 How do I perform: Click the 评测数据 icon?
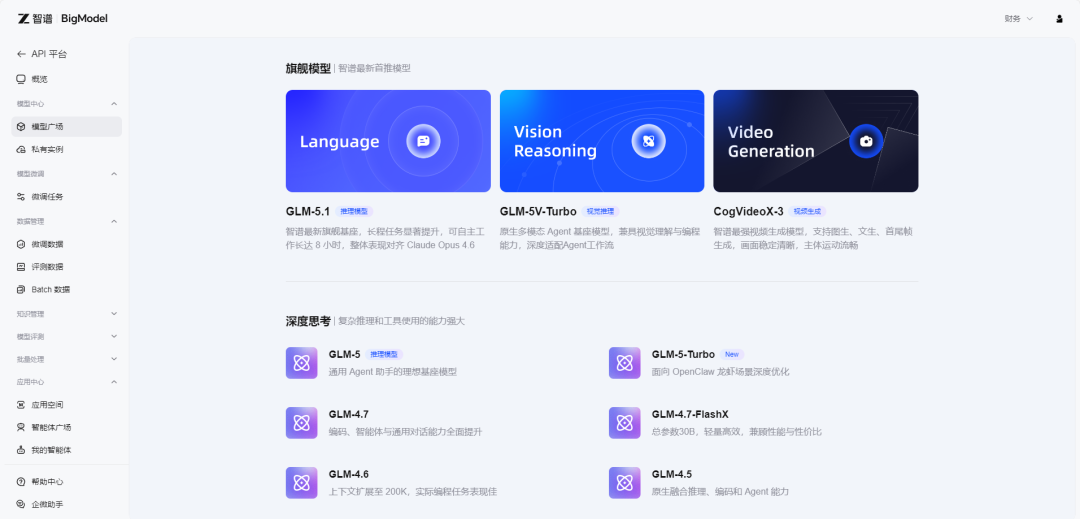click(x=21, y=266)
